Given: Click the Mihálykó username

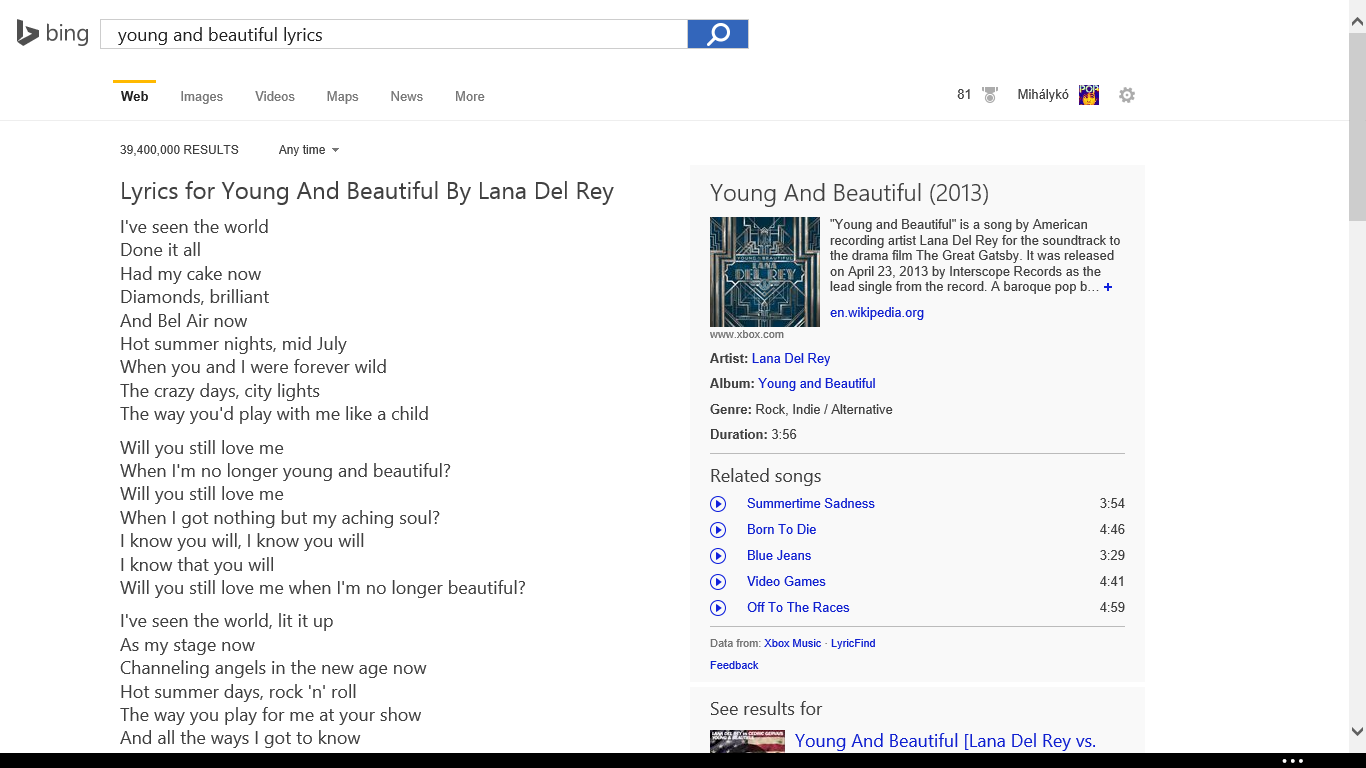Looking at the screenshot, I should 1043,95.
